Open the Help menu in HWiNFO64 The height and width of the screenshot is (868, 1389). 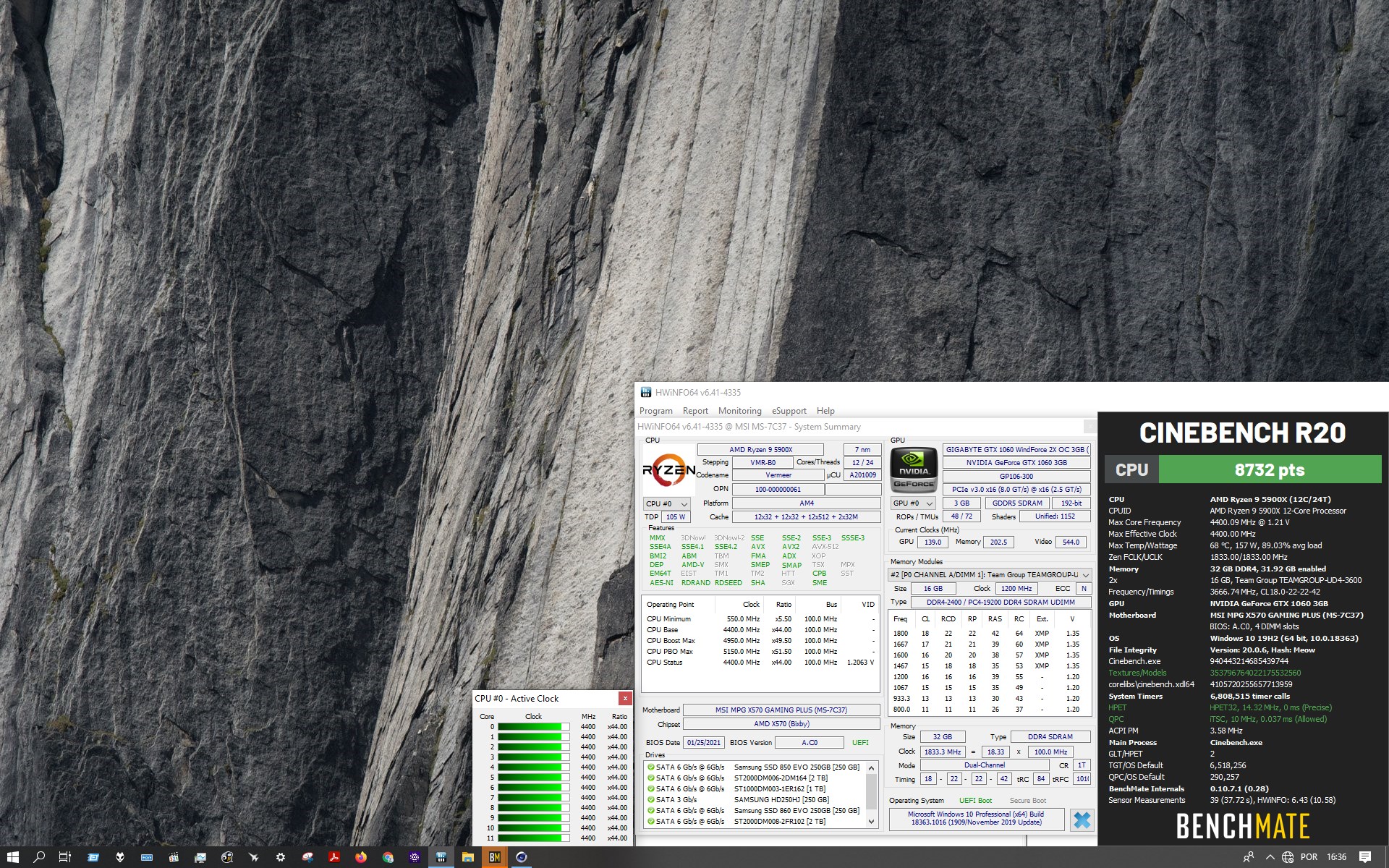[825, 411]
